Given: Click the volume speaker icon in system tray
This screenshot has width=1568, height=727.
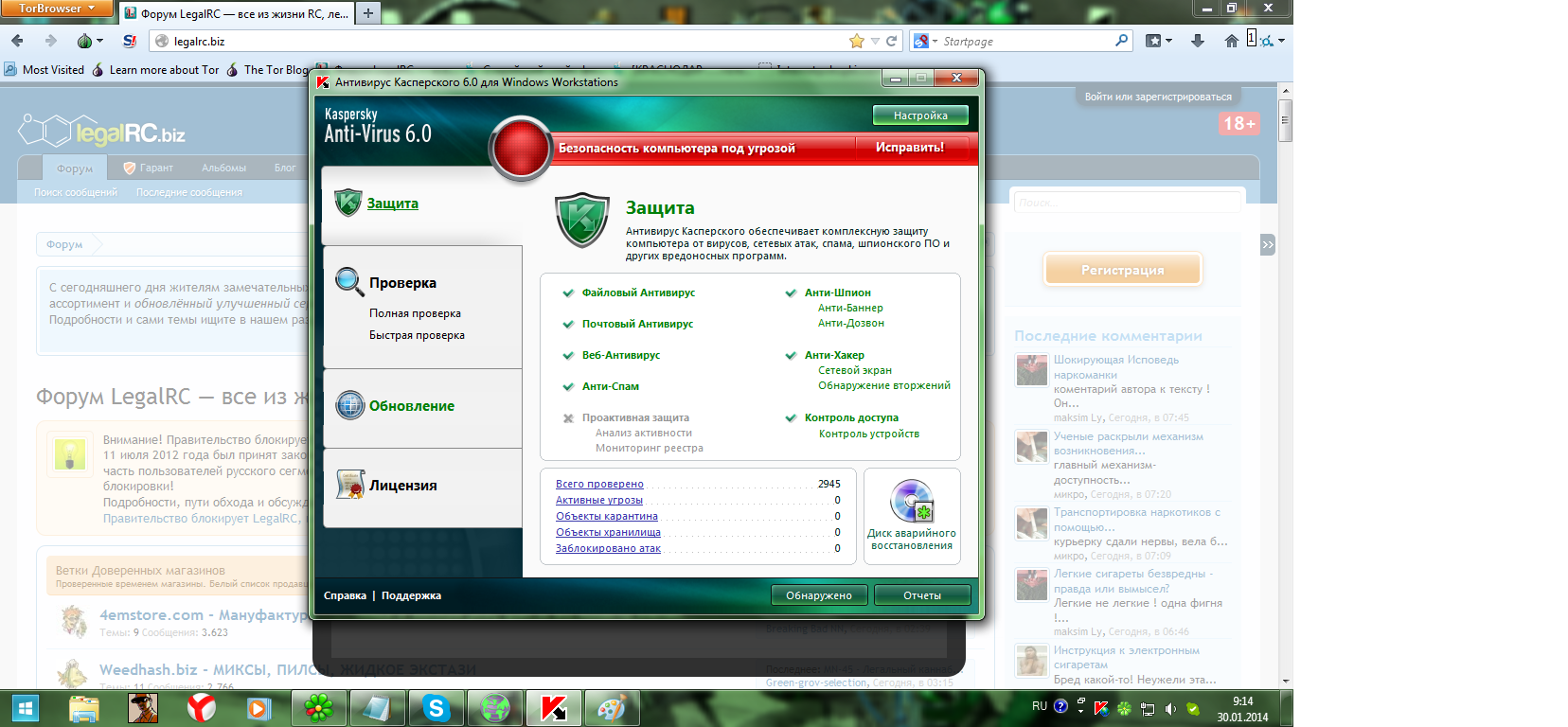Looking at the screenshot, I should click(1170, 708).
